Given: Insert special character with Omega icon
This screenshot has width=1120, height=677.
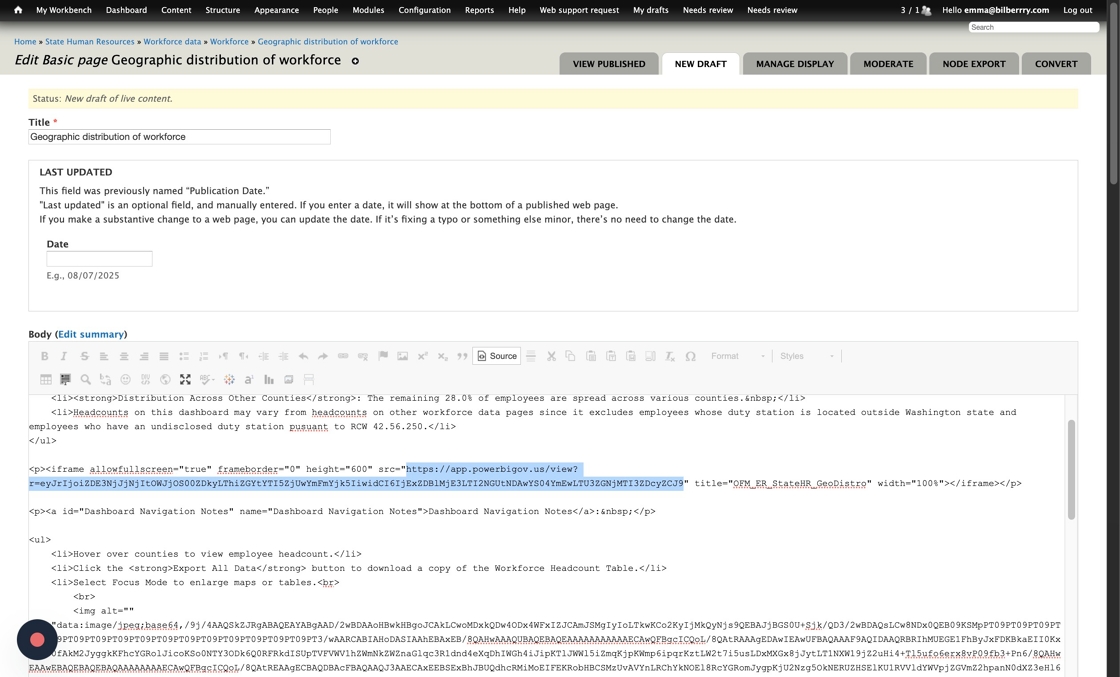Looking at the screenshot, I should [x=690, y=356].
